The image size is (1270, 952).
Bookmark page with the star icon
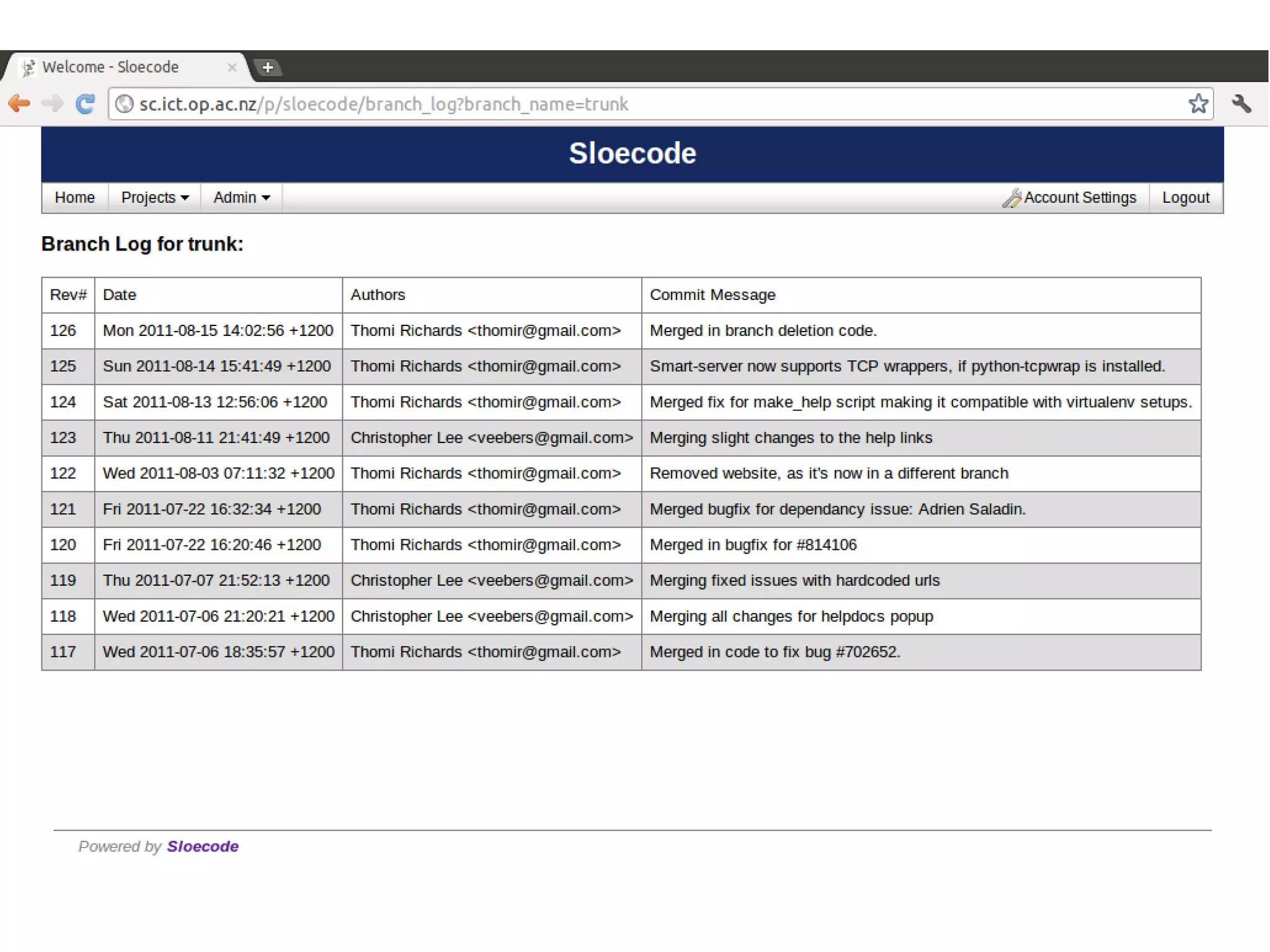[x=1198, y=104]
